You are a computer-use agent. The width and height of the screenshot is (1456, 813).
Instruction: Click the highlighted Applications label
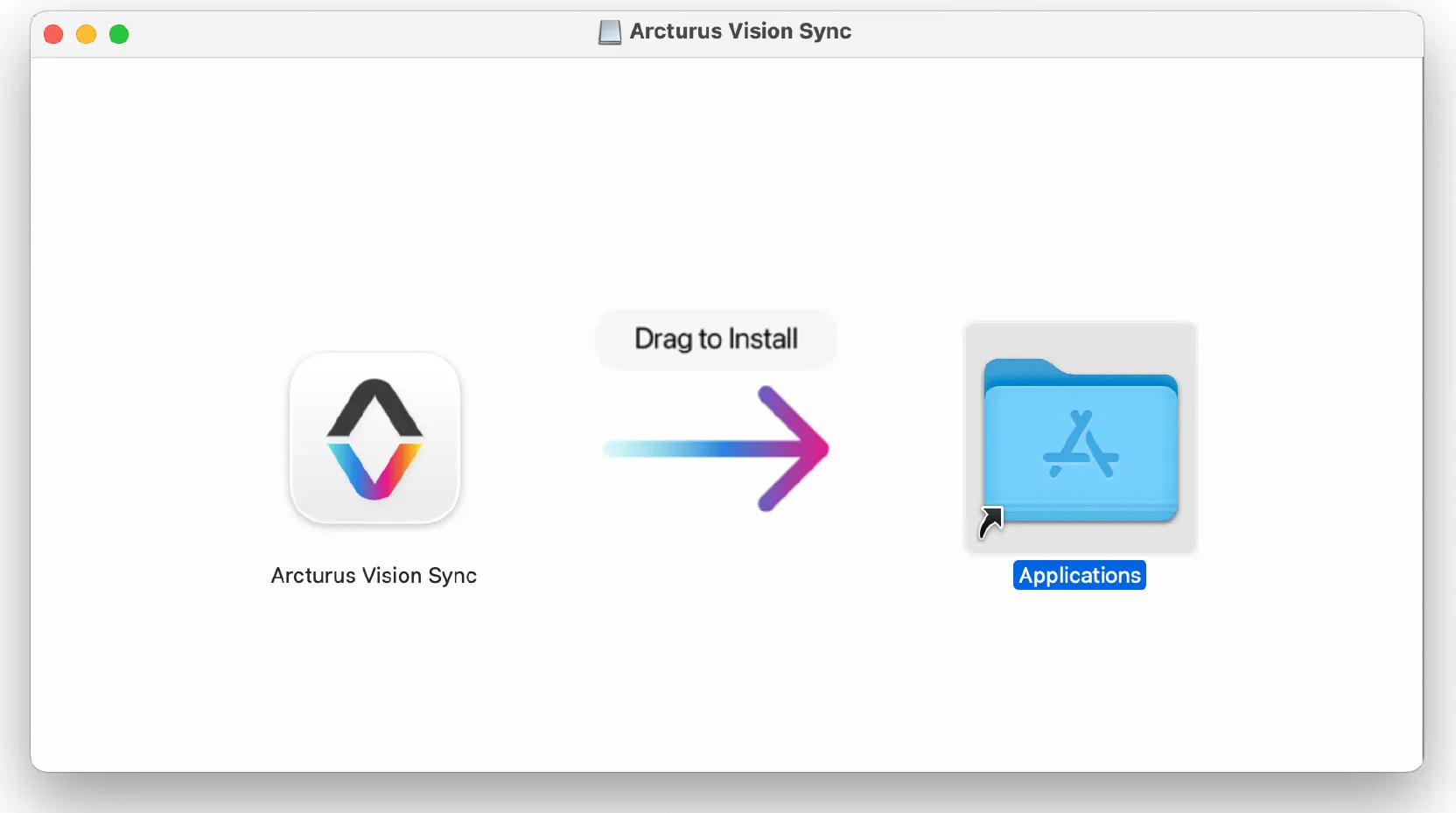(x=1080, y=575)
